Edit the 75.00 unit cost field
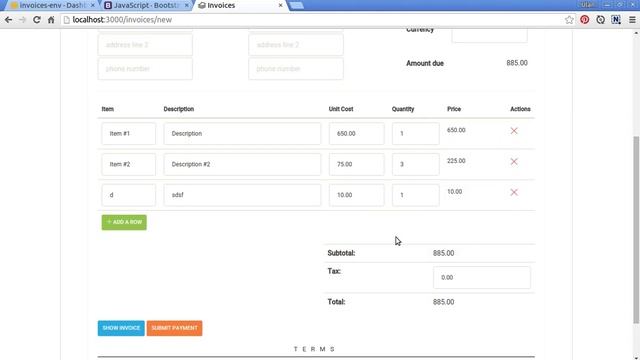This screenshot has height=360, width=640. 356,164
